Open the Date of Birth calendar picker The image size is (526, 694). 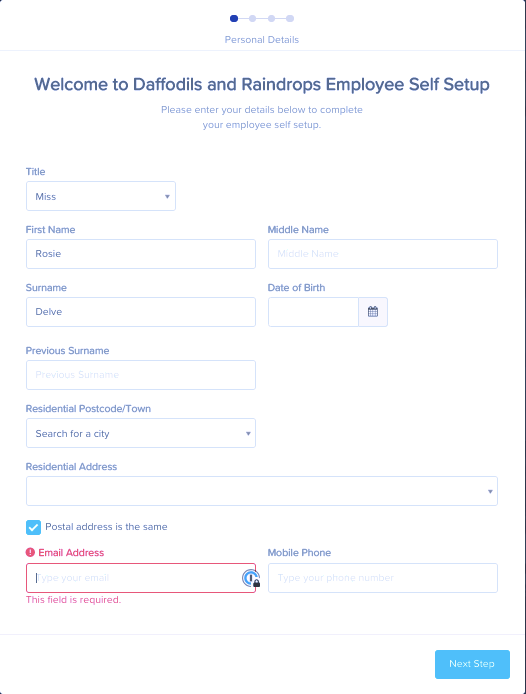pyautogui.click(x=373, y=312)
